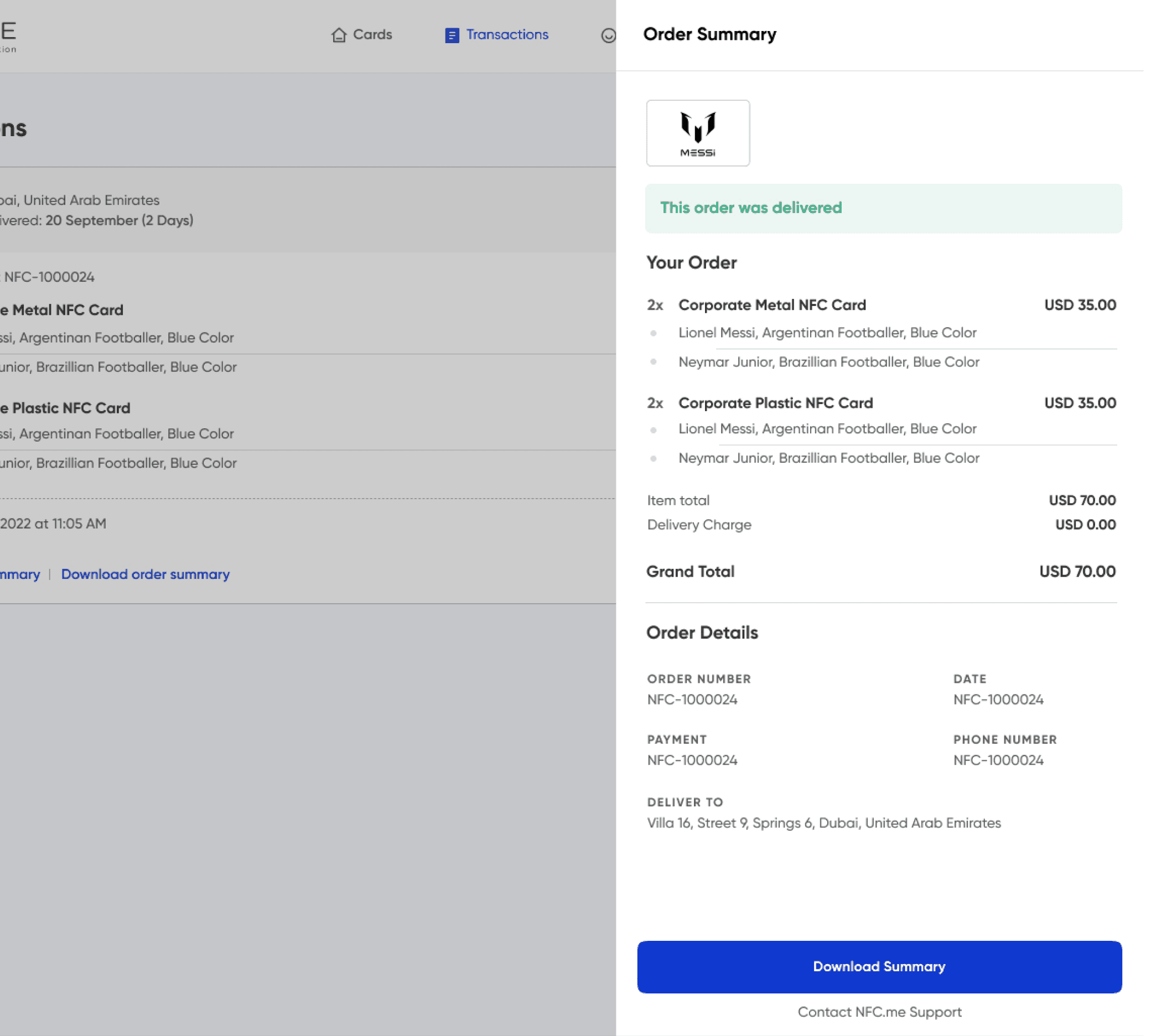Click the Delivery Charge label

click(699, 525)
